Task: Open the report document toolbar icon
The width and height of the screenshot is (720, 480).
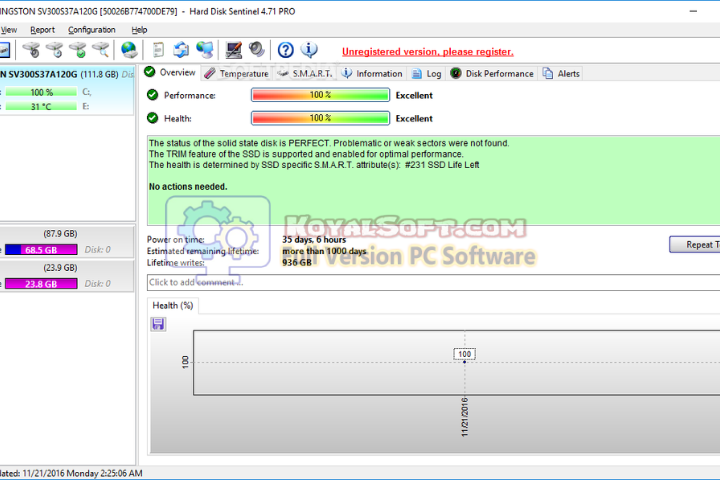Action: 158,50
